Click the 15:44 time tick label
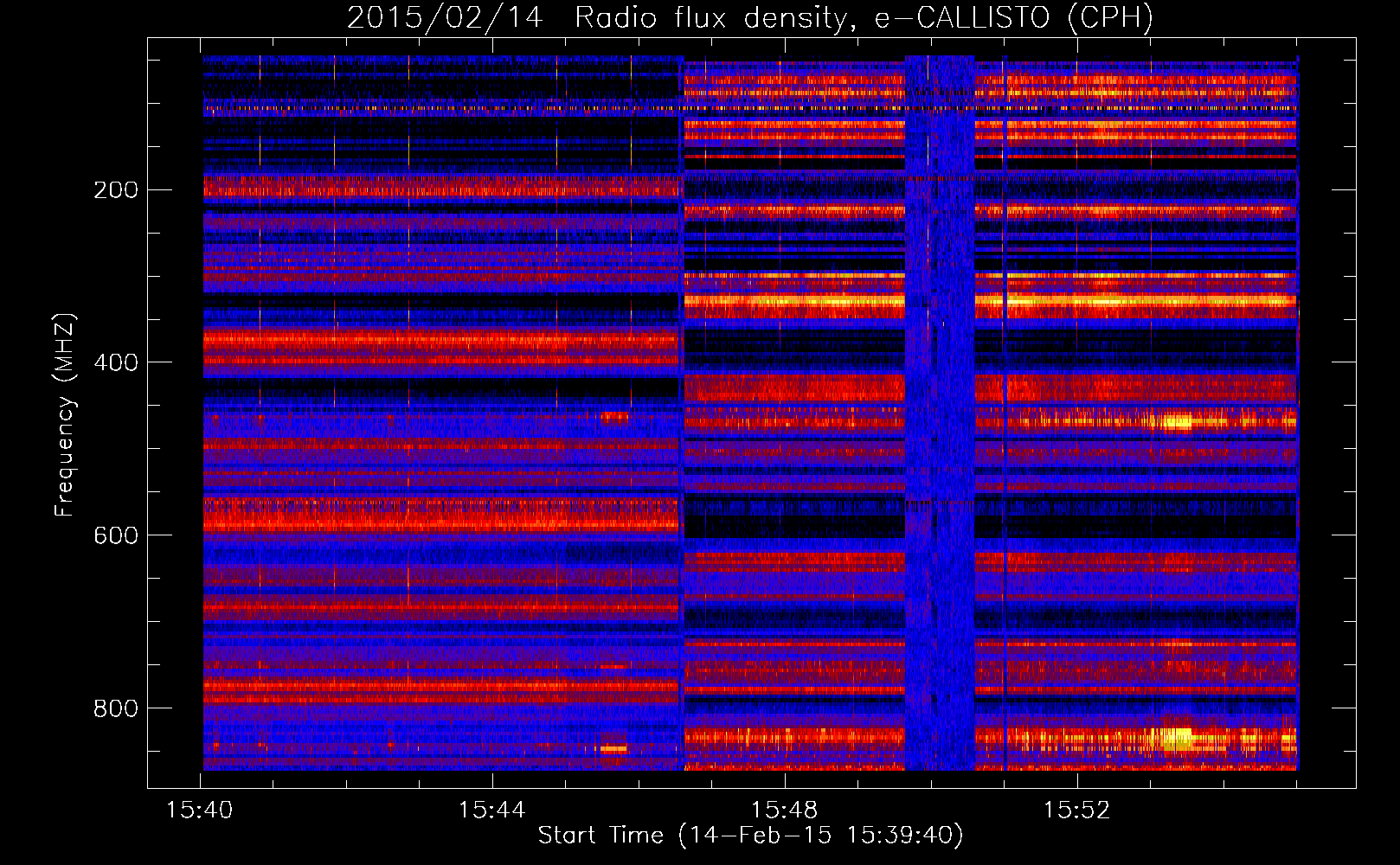This screenshot has width=1400, height=865. coord(492,811)
